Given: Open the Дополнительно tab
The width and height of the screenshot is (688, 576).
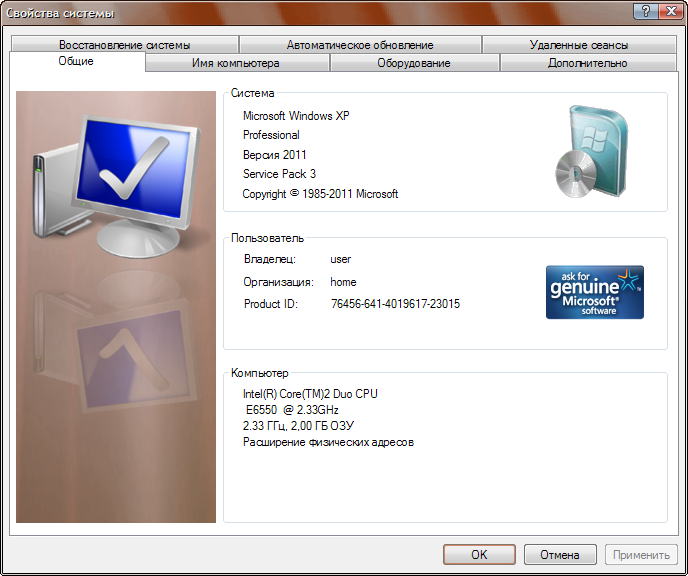Looking at the screenshot, I should click(x=588, y=63).
